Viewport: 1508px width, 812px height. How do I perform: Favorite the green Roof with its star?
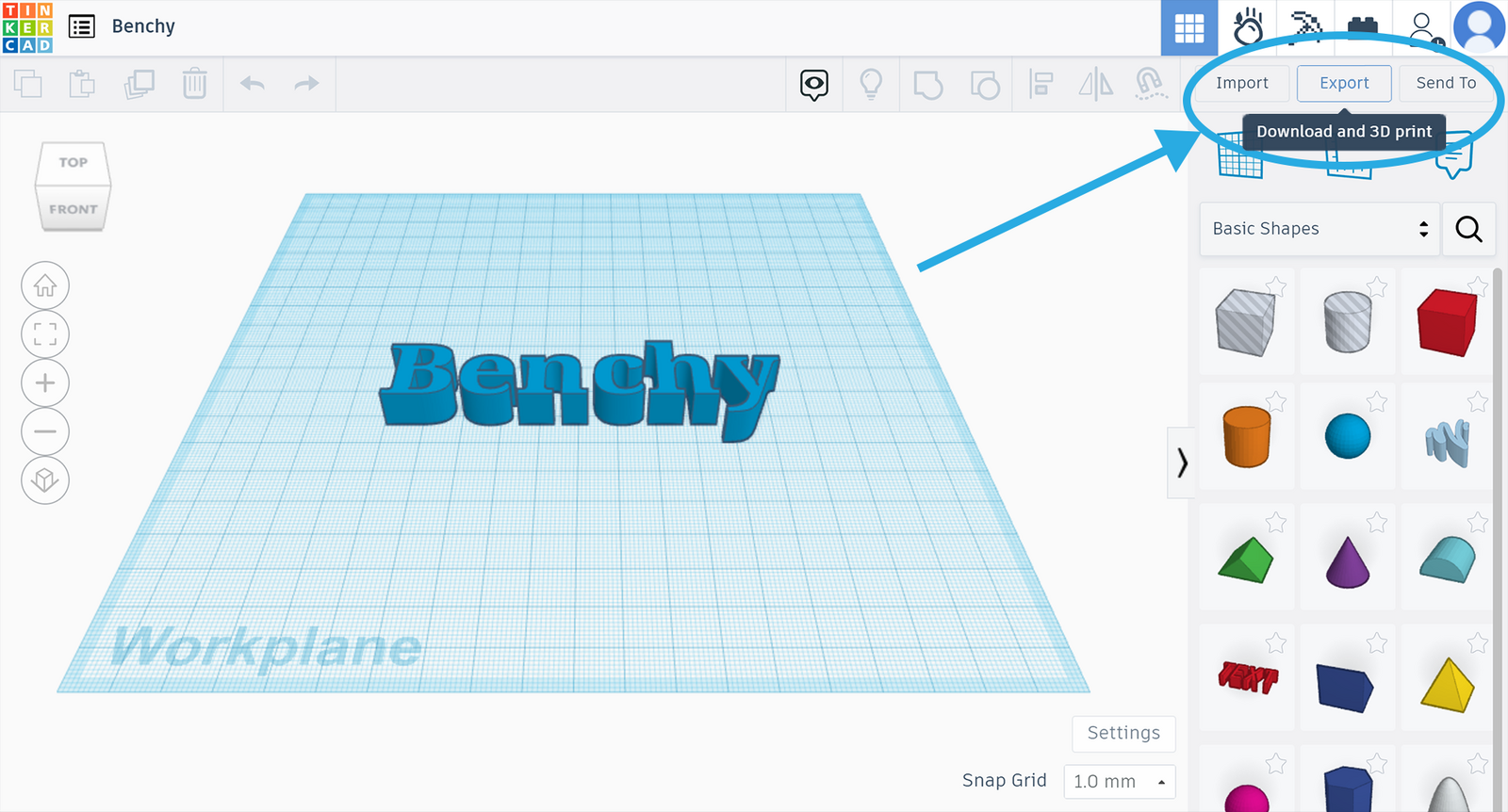click(x=1276, y=522)
